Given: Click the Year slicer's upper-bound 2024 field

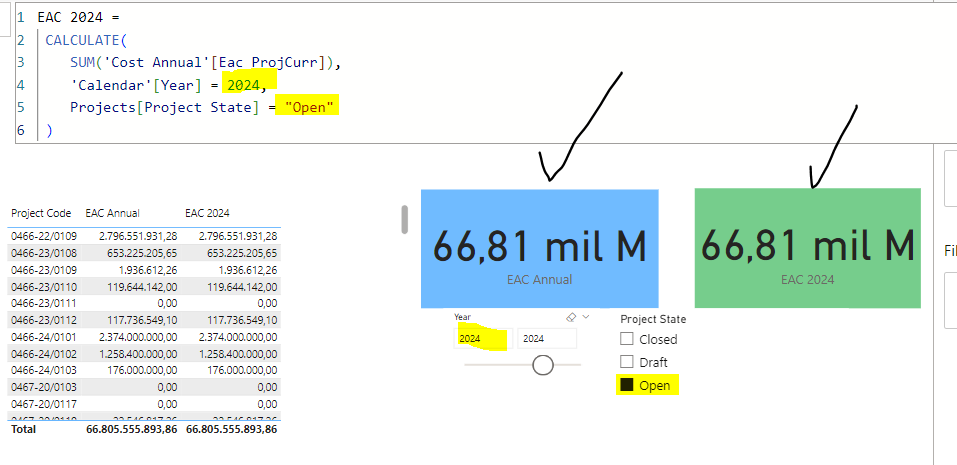Looking at the screenshot, I should tap(547, 339).
